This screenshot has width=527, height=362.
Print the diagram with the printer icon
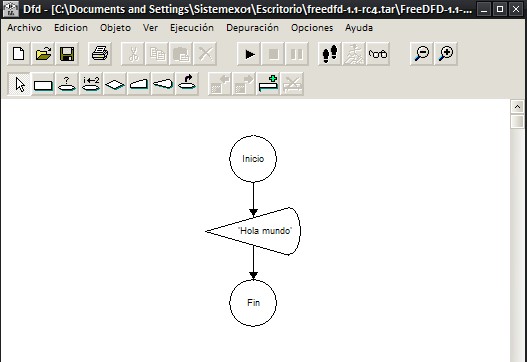tap(100, 54)
